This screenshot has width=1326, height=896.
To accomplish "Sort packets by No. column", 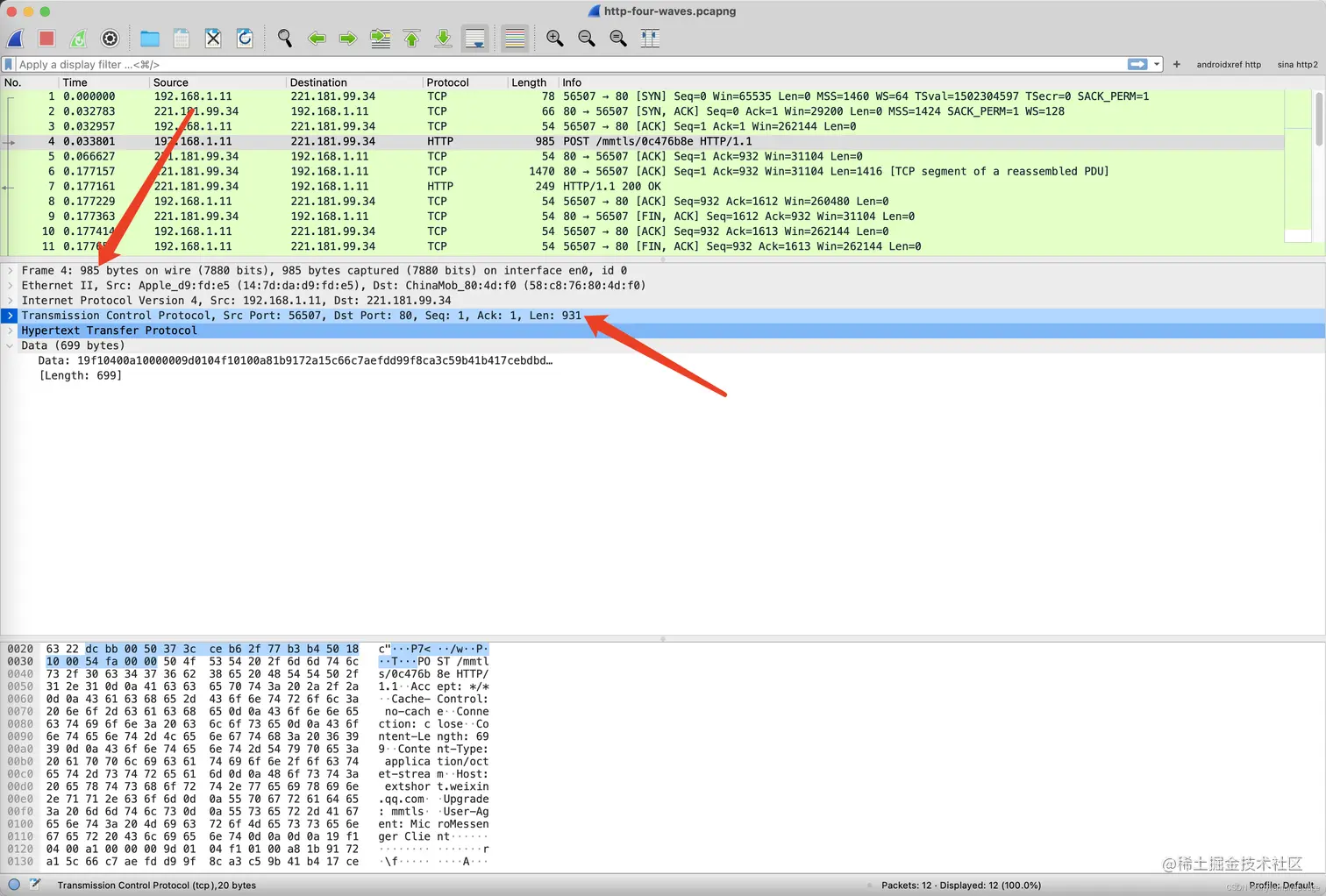I will 29,82.
